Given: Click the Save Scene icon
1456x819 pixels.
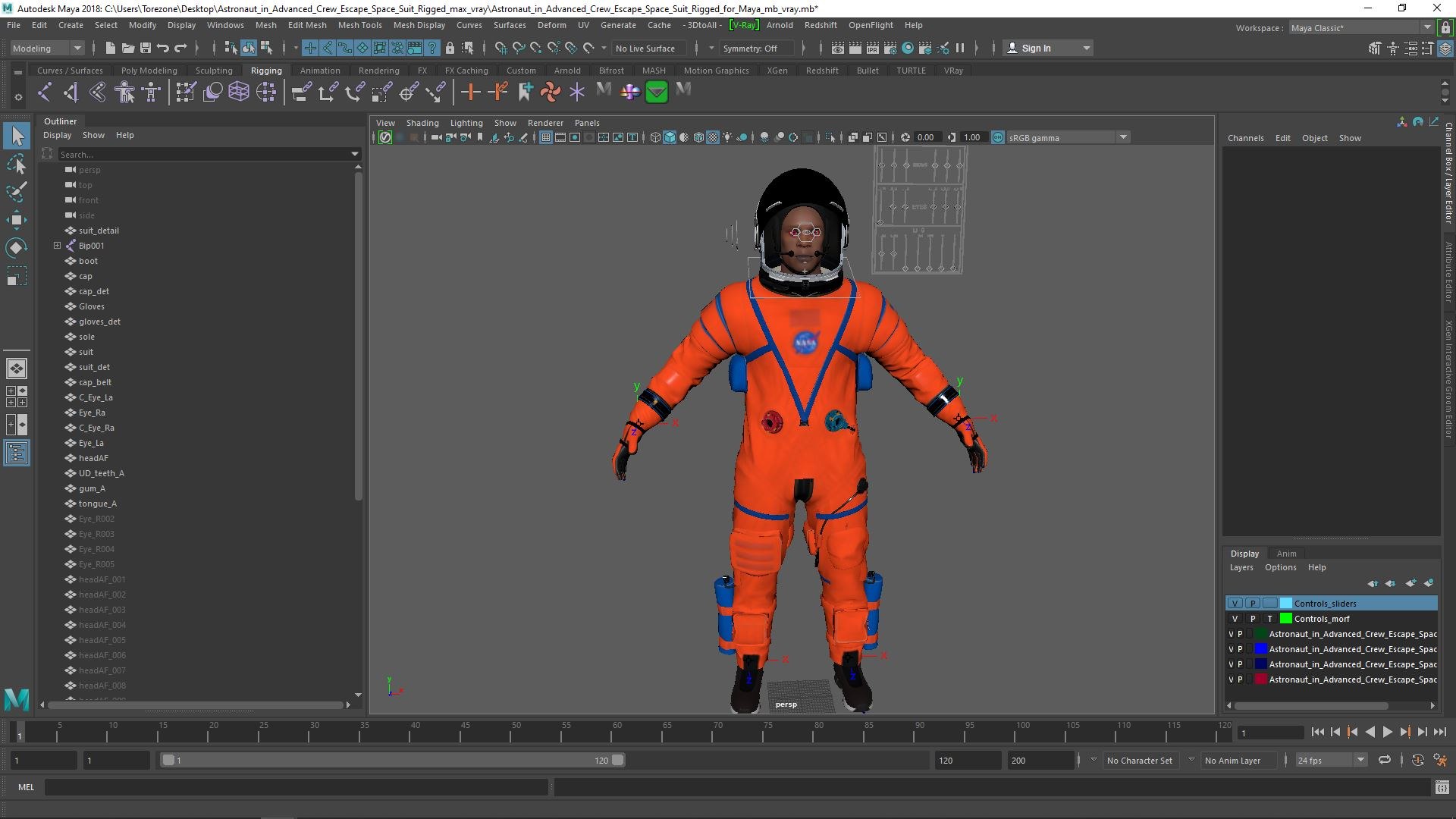Looking at the screenshot, I should tap(145, 48).
